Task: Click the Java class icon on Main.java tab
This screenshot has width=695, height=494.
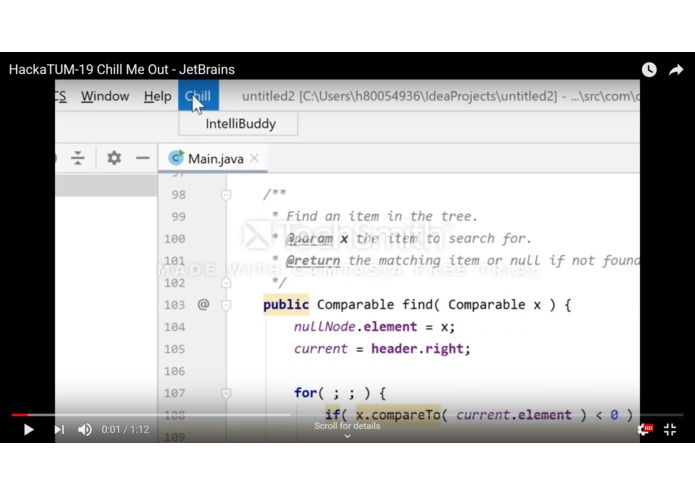Action: (176, 157)
